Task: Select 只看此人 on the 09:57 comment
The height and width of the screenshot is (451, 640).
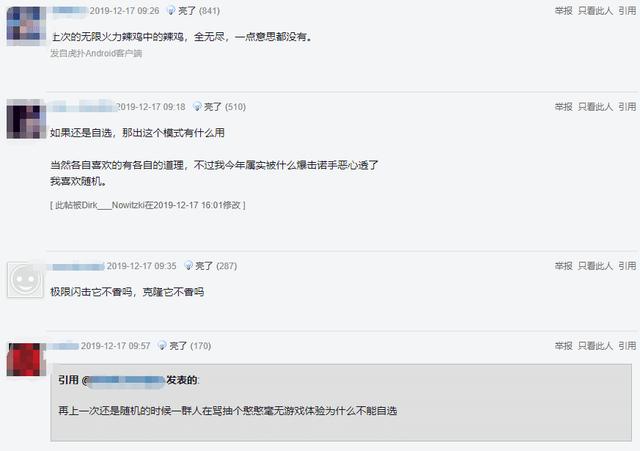Action: [x=595, y=346]
